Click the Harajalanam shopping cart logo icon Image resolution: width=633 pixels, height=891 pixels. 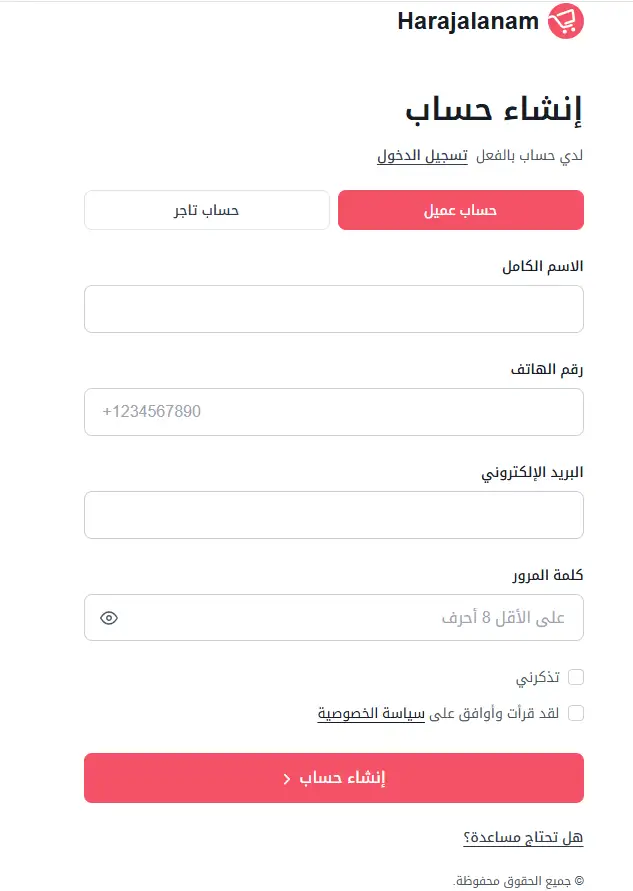click(565, 21)
